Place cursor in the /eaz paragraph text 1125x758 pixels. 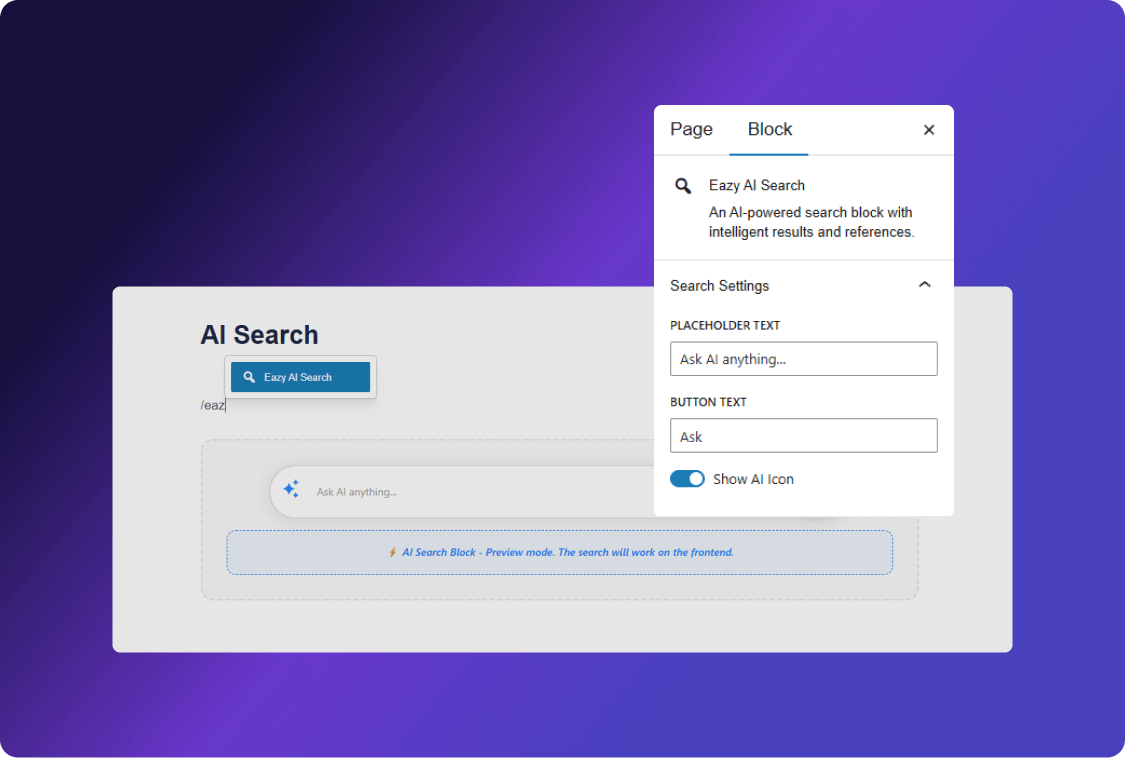click(x=213, y=405)
